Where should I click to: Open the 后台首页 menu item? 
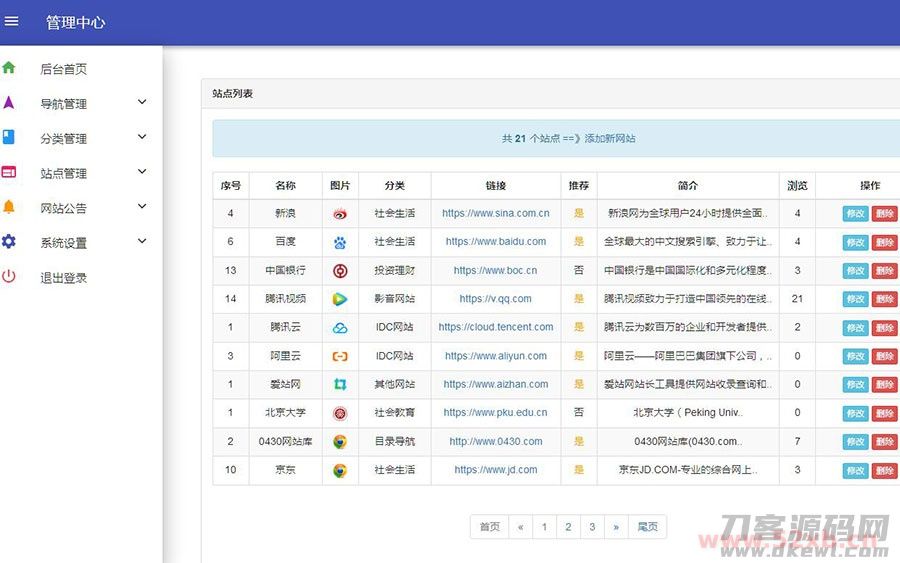point(64,69)
